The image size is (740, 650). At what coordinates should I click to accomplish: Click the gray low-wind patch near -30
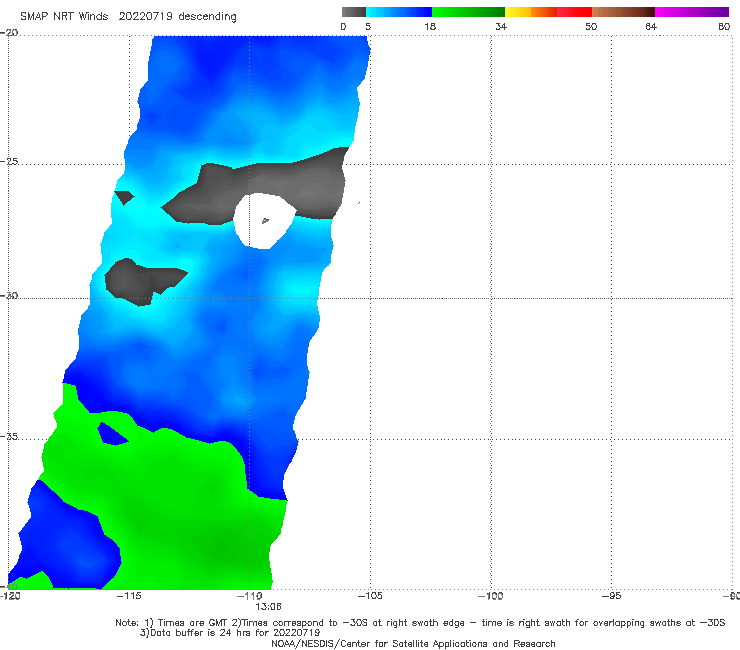(139, 281)
